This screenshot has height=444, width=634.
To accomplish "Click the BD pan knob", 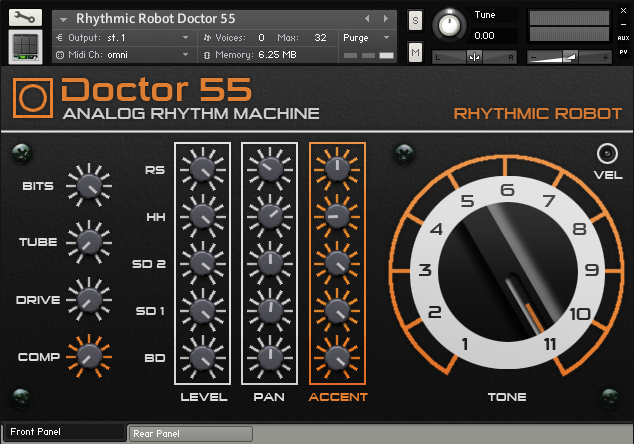I will (x=270, y=357).
